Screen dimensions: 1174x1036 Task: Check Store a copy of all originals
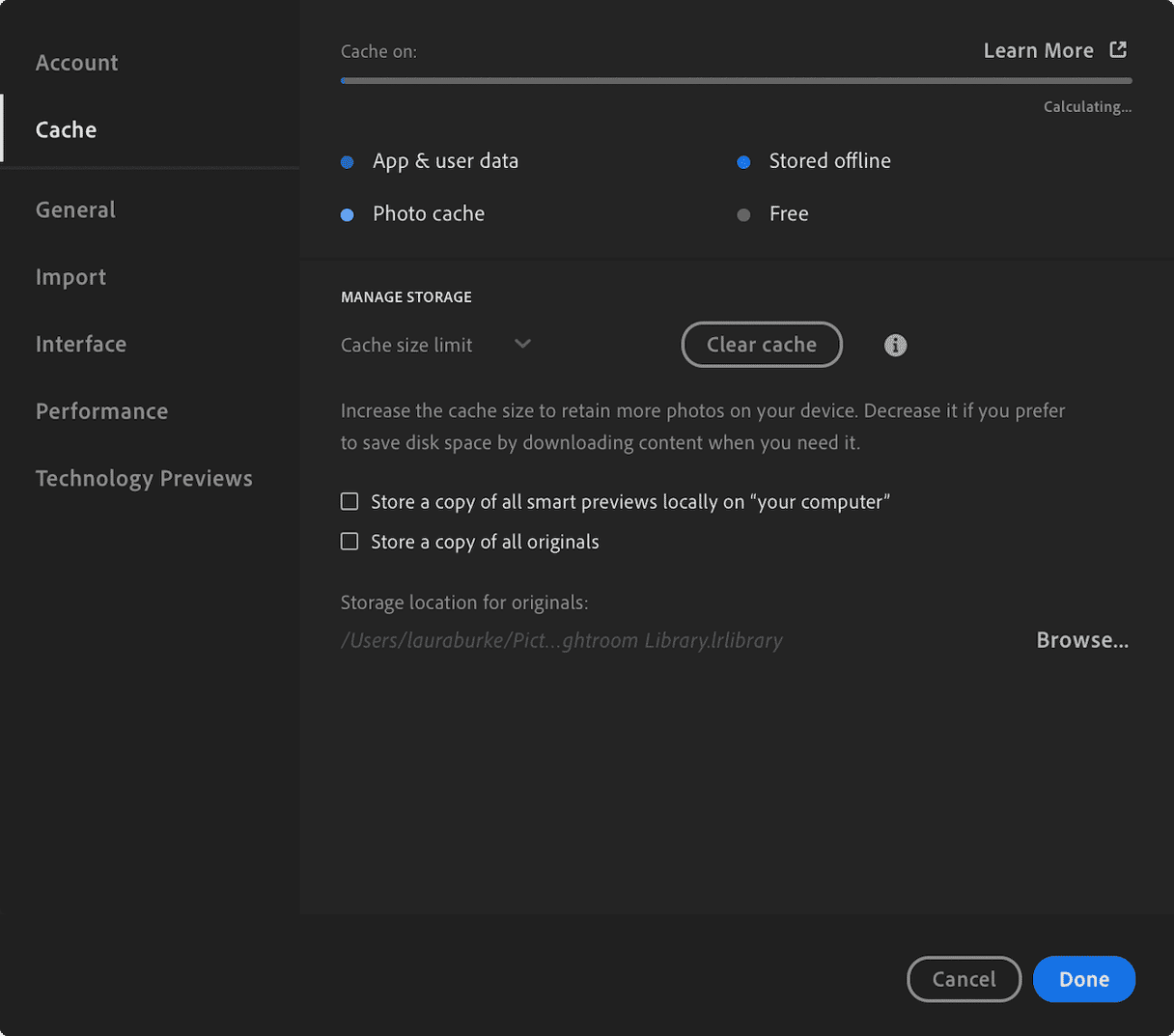(x=349, y=541)
